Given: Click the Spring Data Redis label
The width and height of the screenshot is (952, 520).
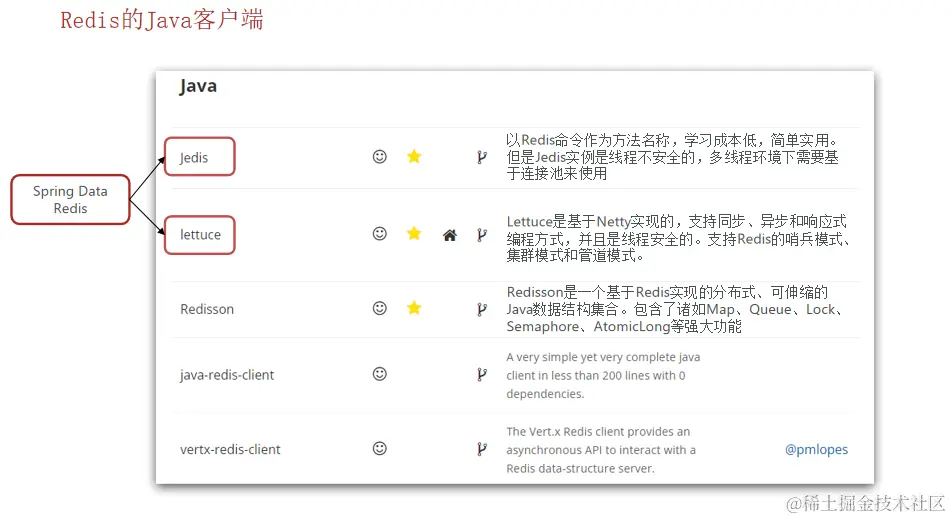Looking at the screenshot, I should 70,200.
